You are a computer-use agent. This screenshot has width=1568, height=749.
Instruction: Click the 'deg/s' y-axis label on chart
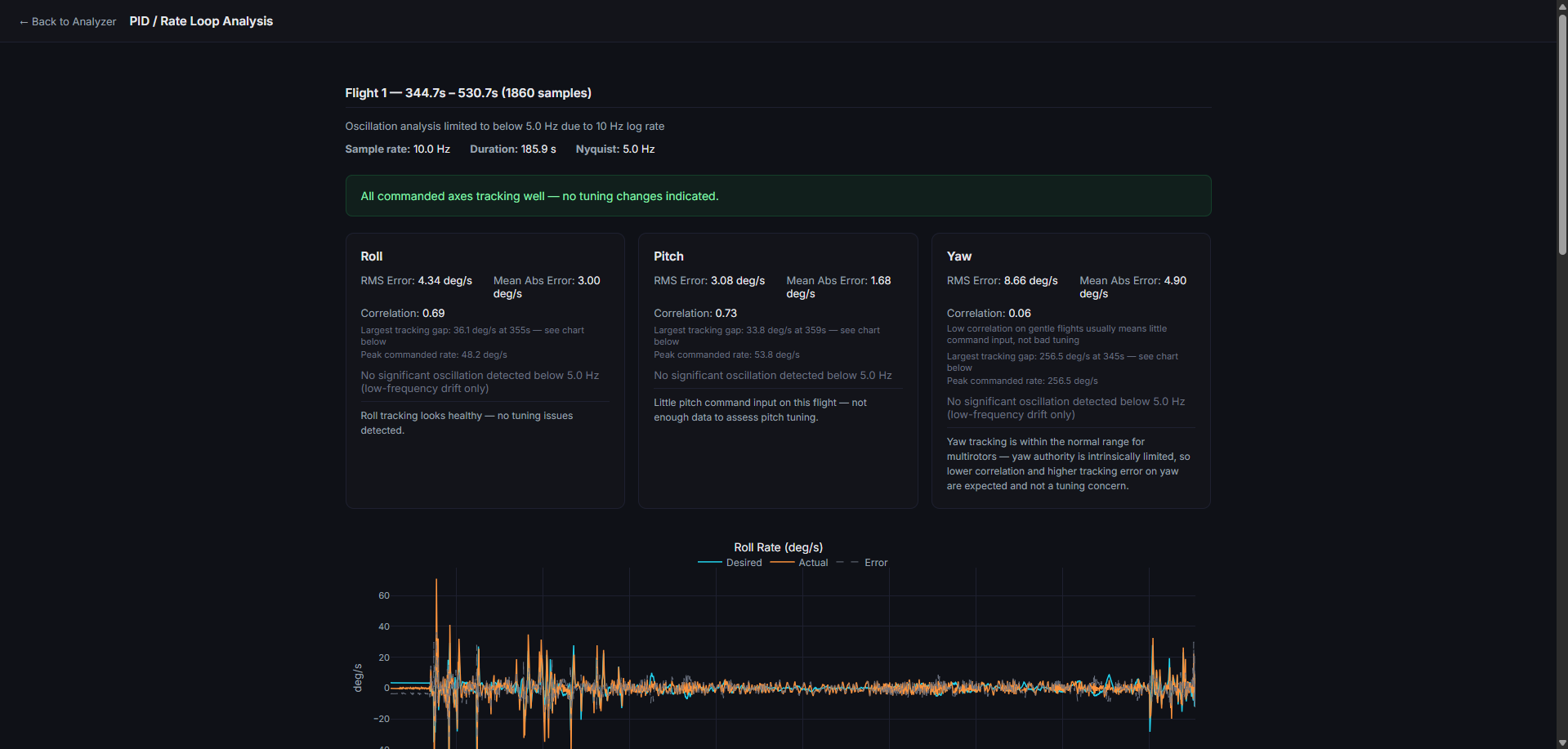[x=358, y=678]
